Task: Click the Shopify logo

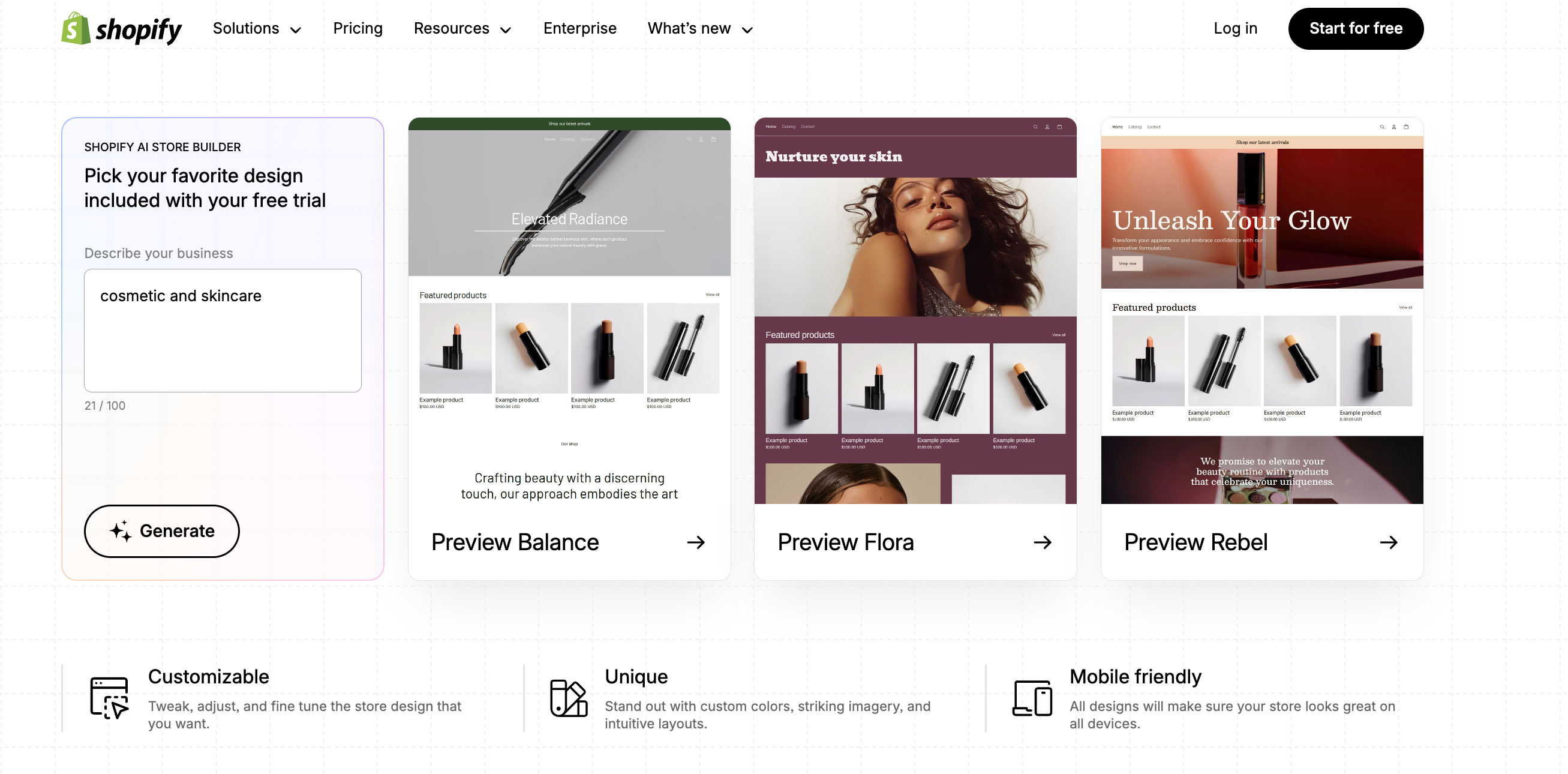Action: pos(122,29)
